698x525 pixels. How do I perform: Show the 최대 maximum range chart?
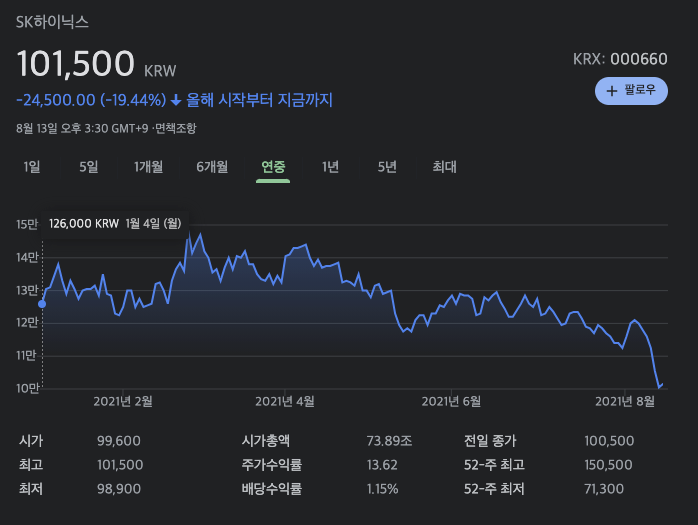pos(444,167)
